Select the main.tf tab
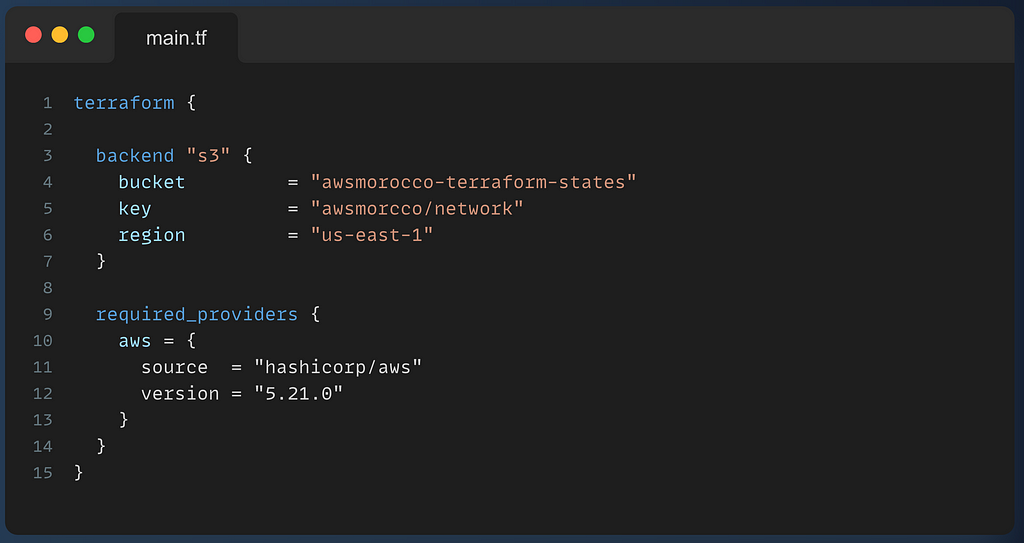This screenshot has width=1024, height=543. [x=176, y=38]
